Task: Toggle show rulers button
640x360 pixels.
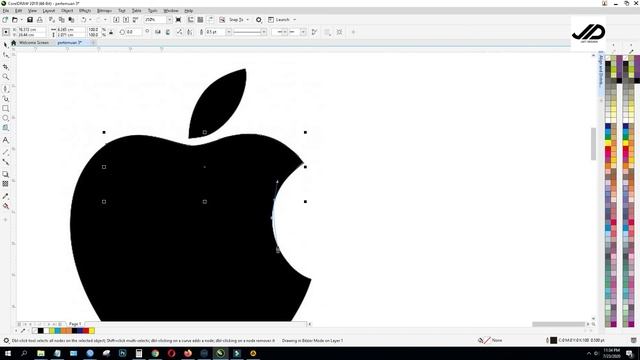Action: (191, 20)
